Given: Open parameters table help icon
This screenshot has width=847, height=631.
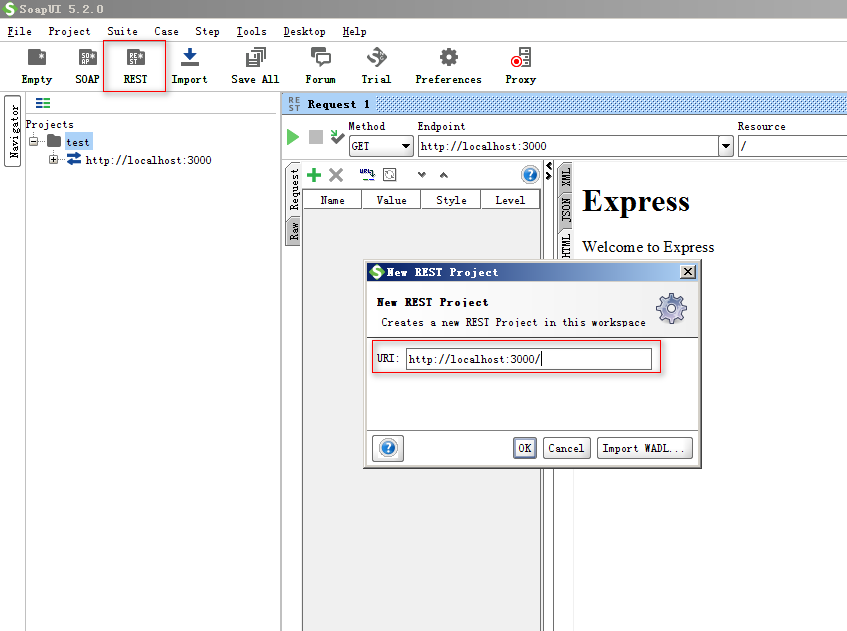Looking at the screenshot, I should pos(530,174).
